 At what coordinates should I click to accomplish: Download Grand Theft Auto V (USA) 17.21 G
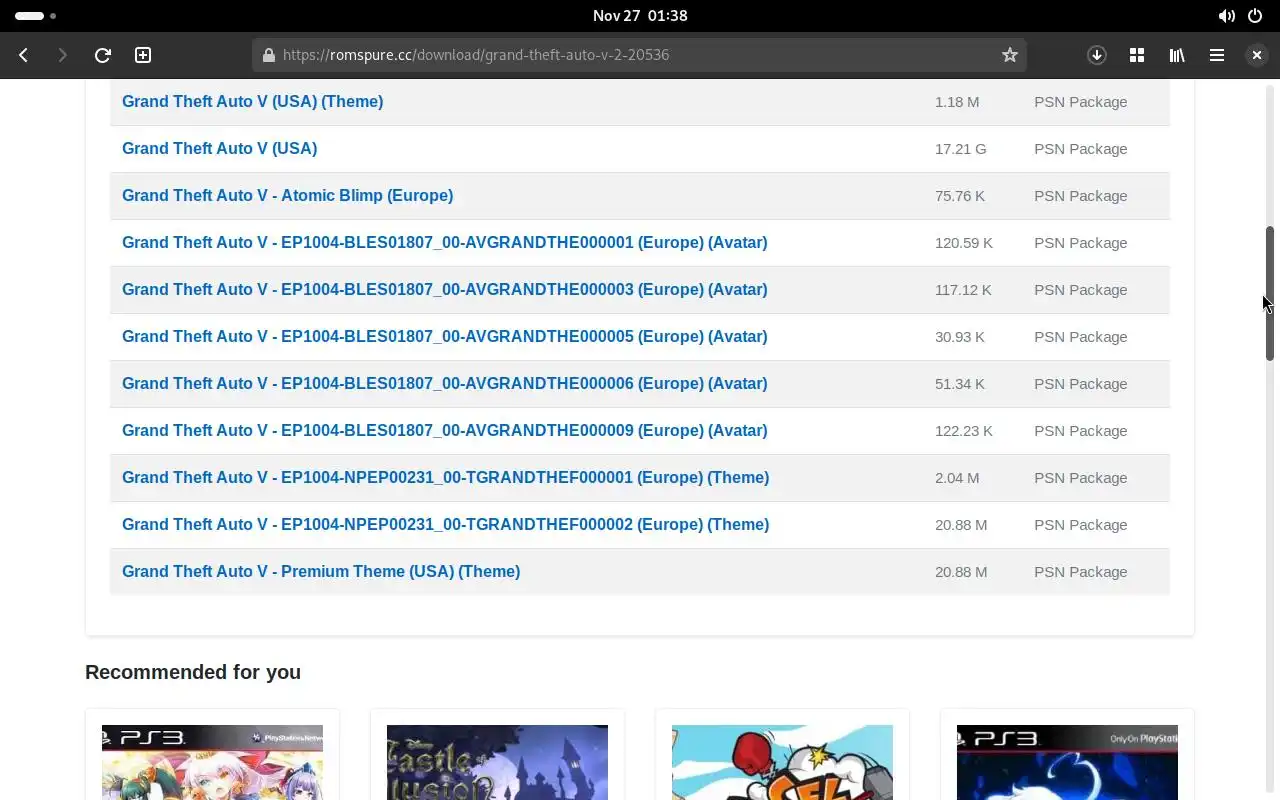(219, 148)
